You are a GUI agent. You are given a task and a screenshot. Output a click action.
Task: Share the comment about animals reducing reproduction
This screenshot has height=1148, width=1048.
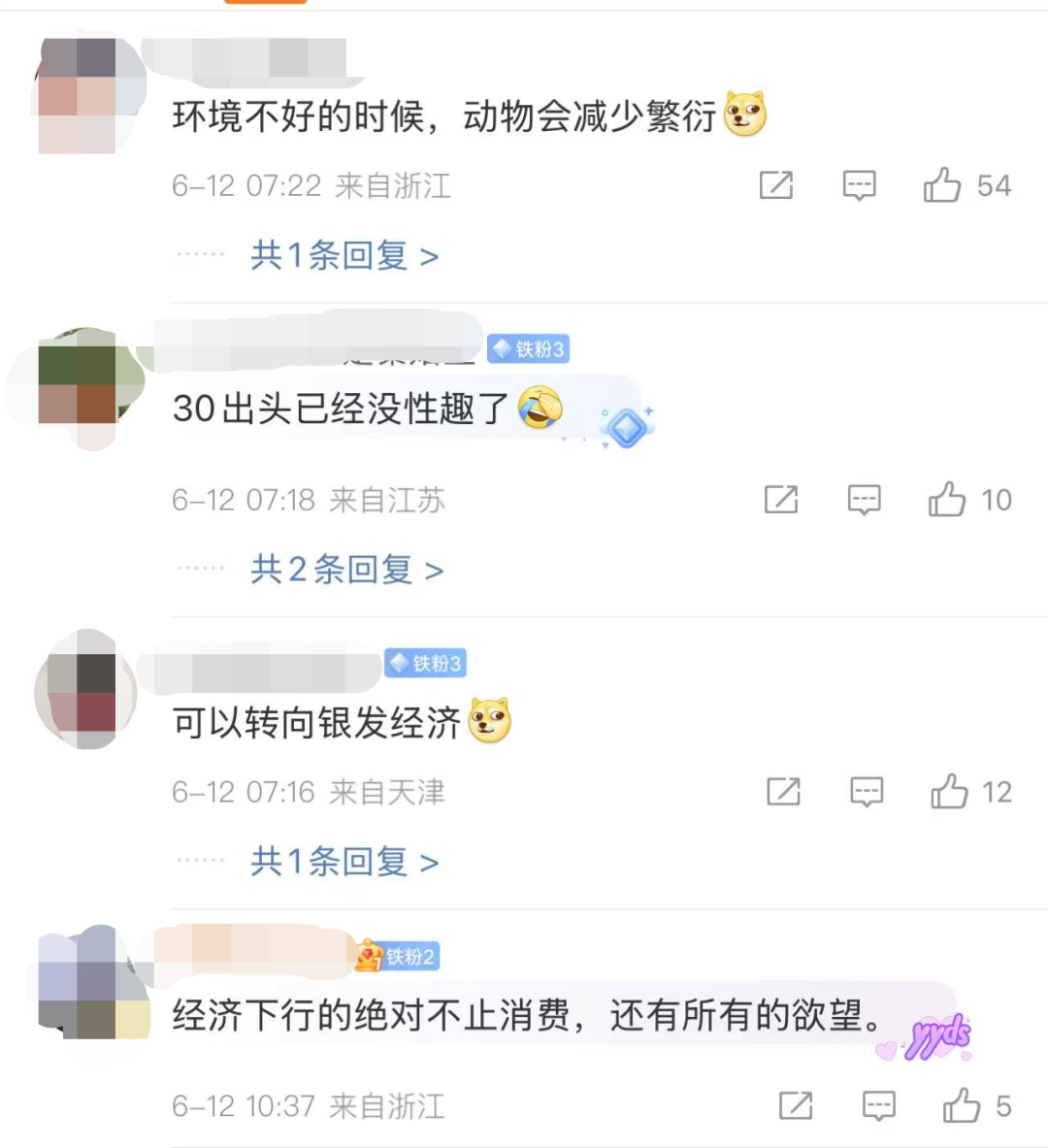[776, 184]
